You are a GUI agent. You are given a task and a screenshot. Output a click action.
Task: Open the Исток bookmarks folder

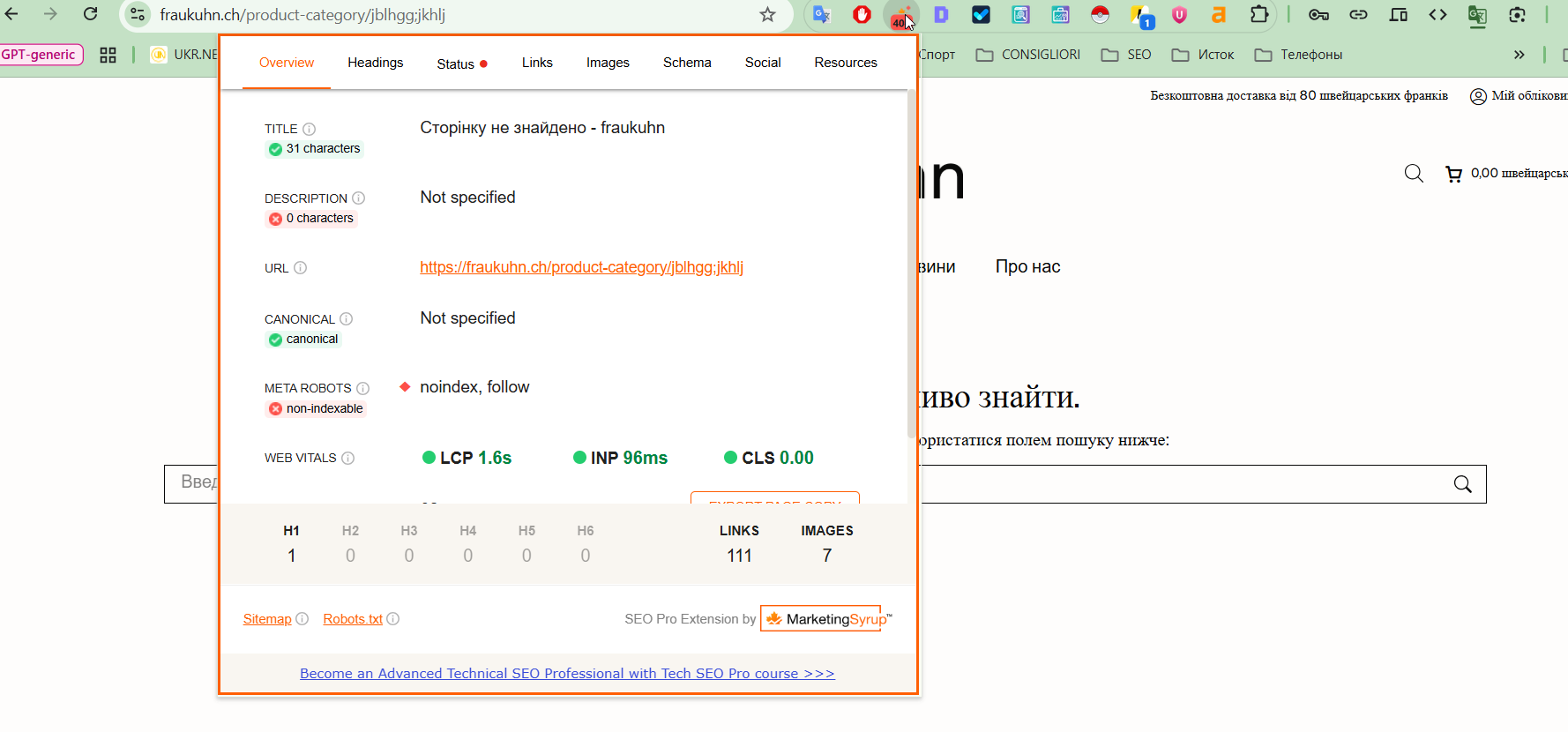coord(1203,55)
